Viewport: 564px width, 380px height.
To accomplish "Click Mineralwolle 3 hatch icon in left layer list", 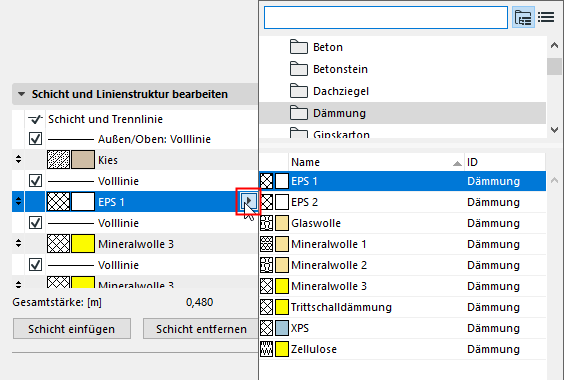I will [x=58, y=244].
